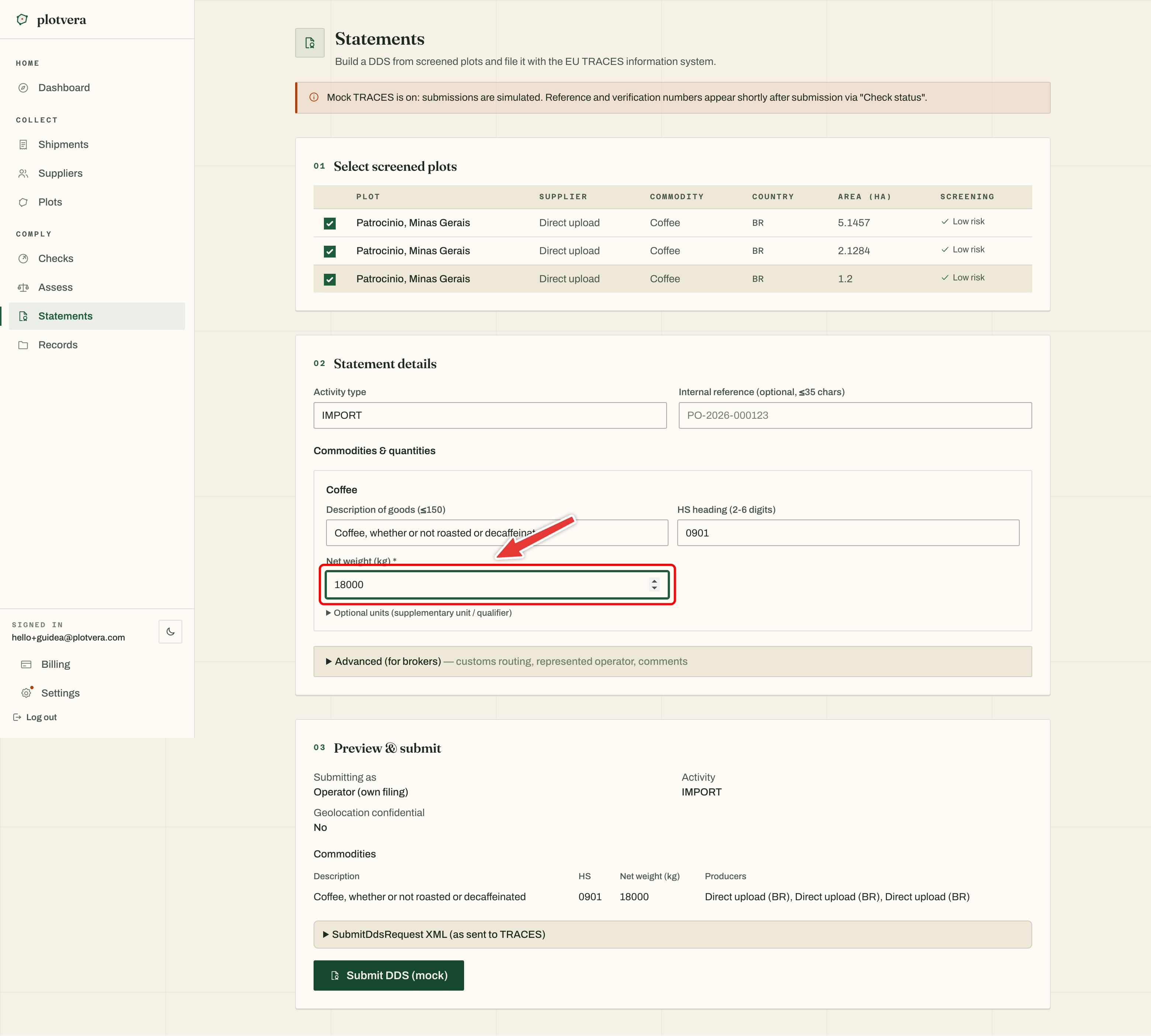Screen dimensions: 1151x1036
Task: Focus the Internal reference input field
Action: click(855, 415)
